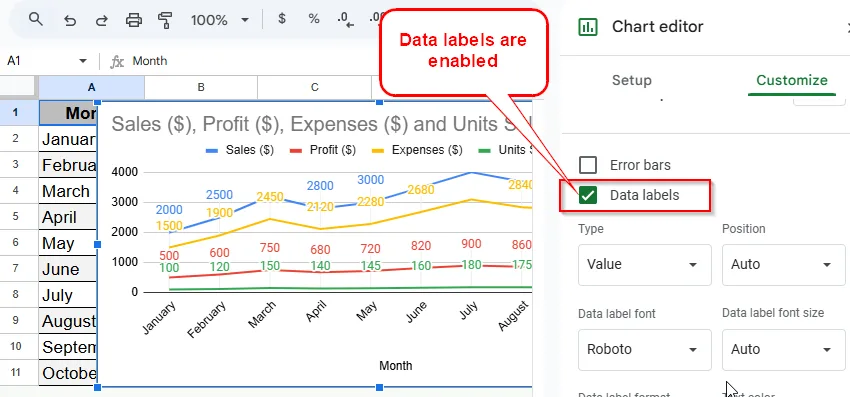Apply currency format with dollar icon
850x397 pixels.
tap(281, 18)
